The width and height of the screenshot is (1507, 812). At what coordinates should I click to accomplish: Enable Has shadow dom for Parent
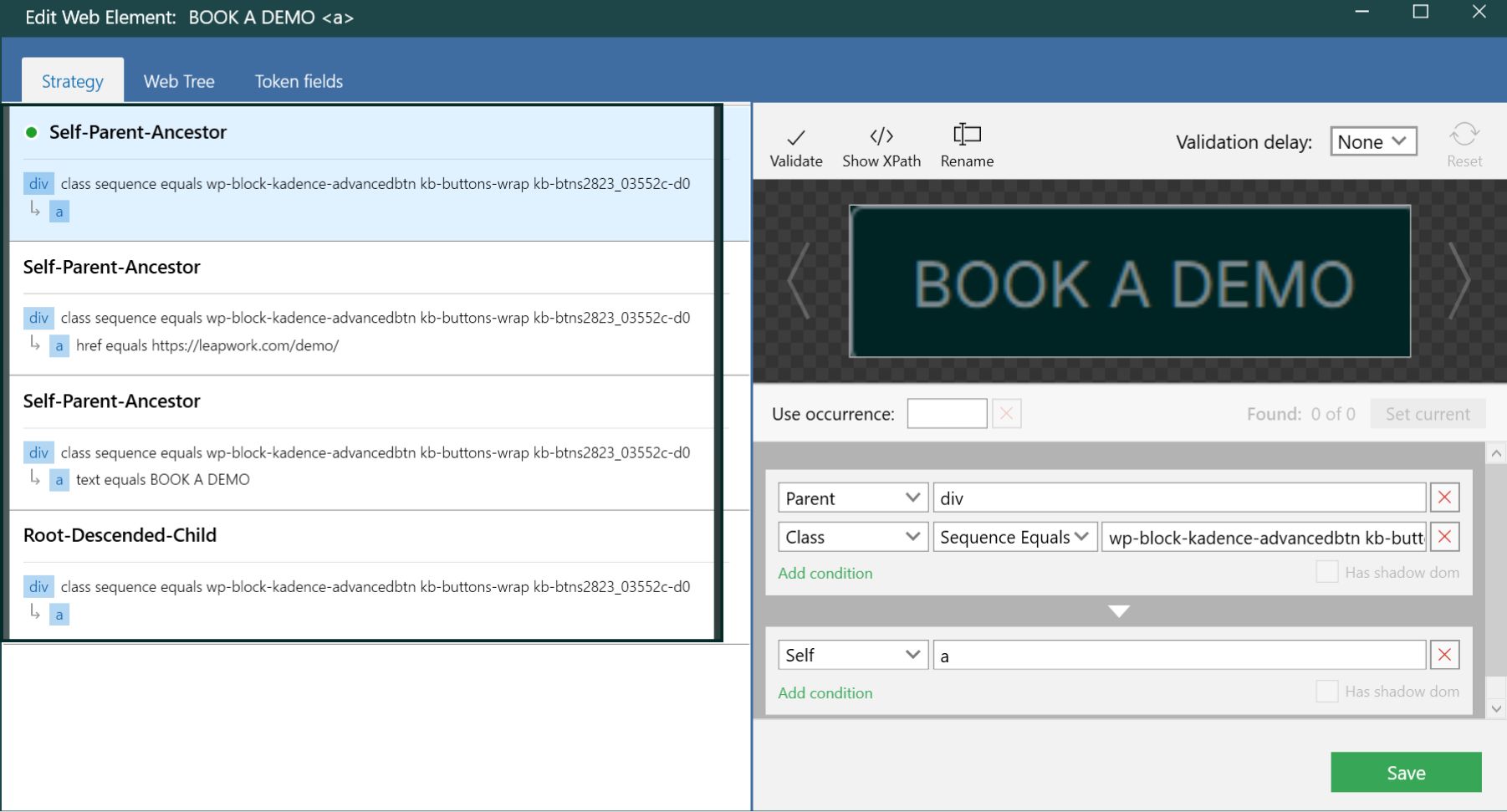coord(1326,572)
